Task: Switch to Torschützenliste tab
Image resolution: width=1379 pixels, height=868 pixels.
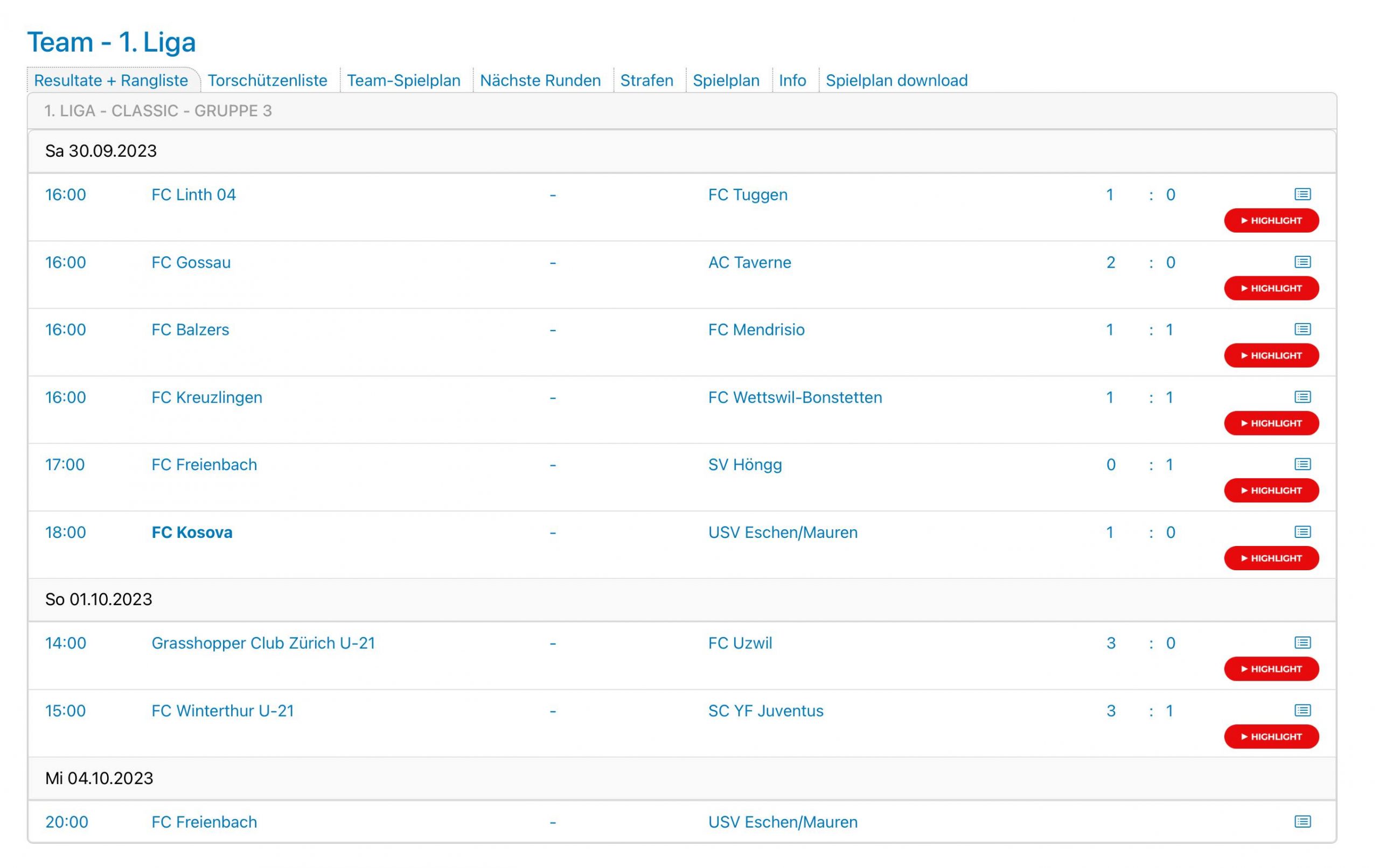Action: pos(267,80)
